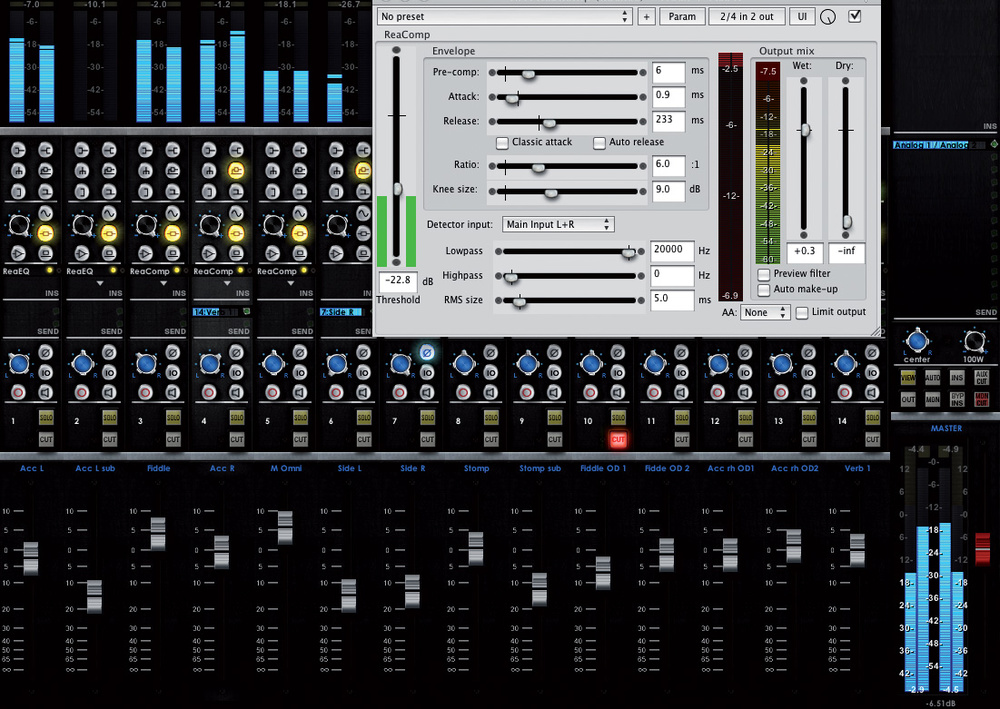
Task: Unmute track 10 via red CUT button
Action: (x=617, y=439)
